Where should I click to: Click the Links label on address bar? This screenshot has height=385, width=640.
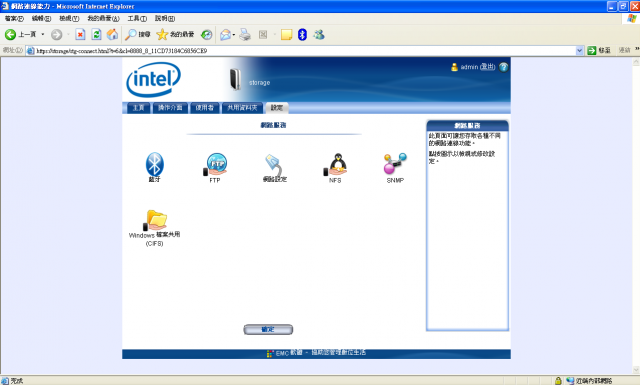click(x=624, y=50)
